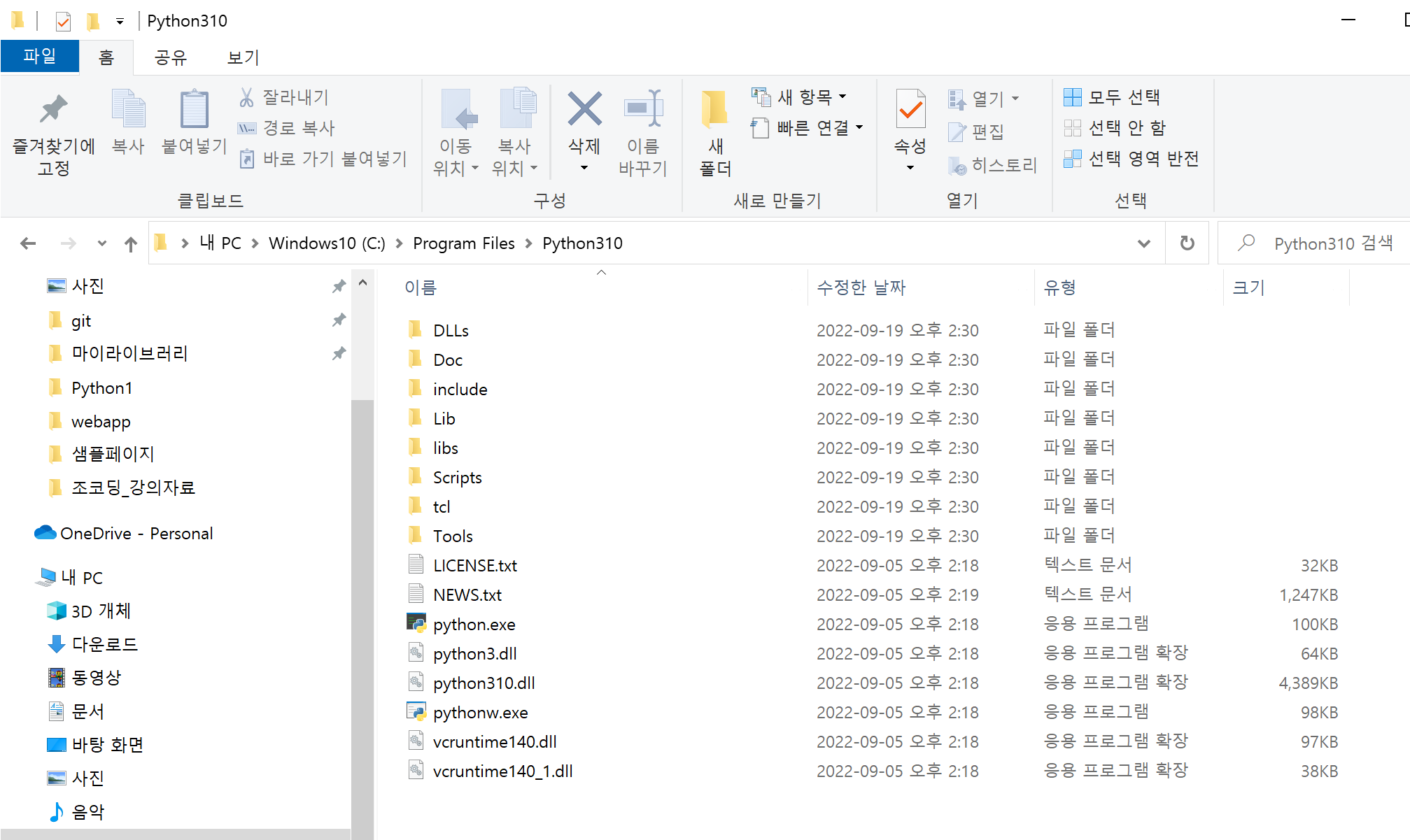The image size is (1410, 840).
Task: Switch to the View (보기) ribbon tab
Action: pos(243,57)
